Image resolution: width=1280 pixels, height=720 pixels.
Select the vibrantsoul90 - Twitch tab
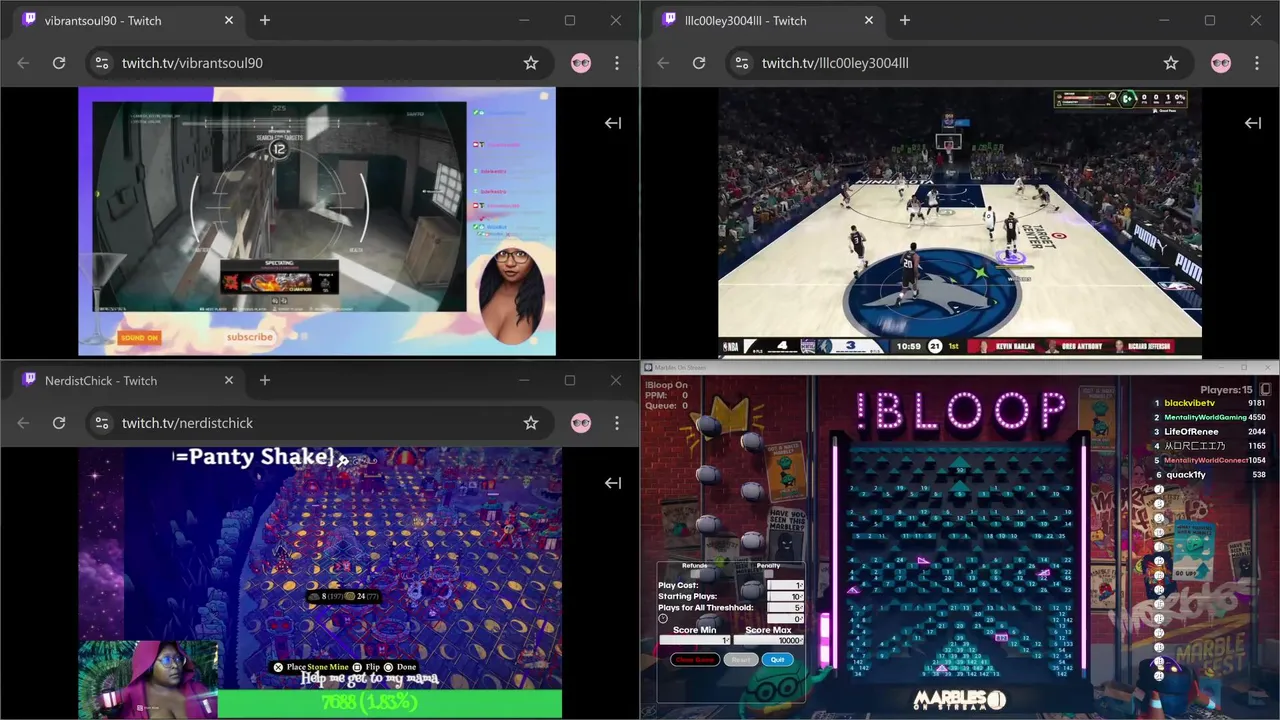tap(128, 20)
